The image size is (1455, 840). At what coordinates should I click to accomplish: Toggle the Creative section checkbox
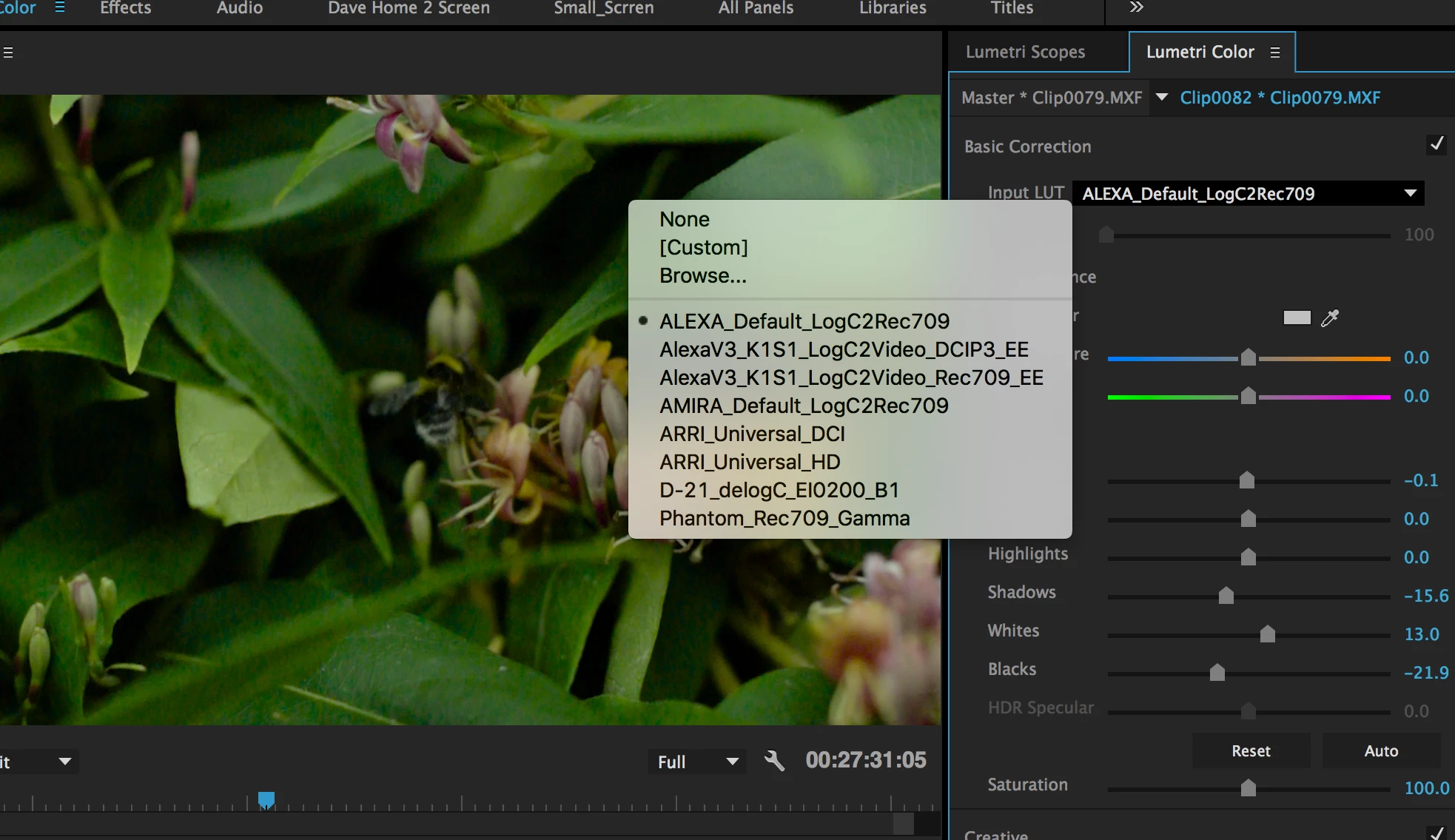pyautogui.click(x=1436, y=833)
